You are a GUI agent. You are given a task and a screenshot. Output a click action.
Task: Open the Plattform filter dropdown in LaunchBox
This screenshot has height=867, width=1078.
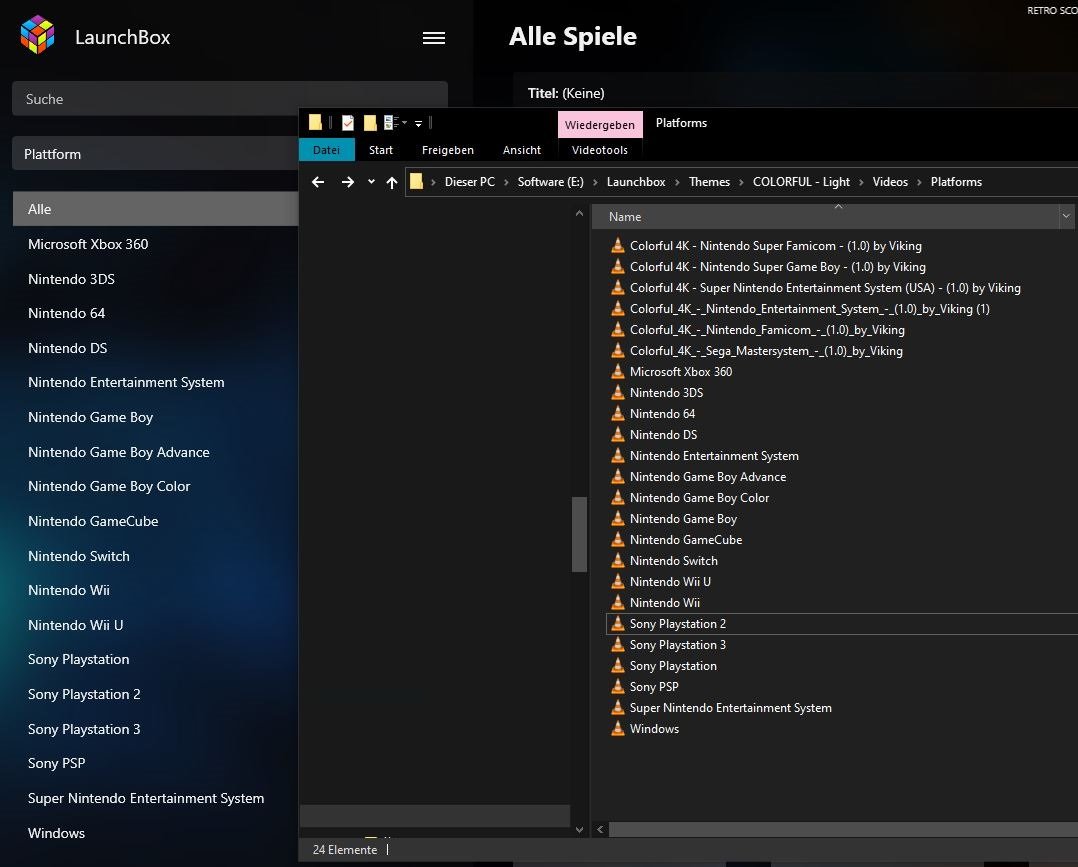[x=155, y=154]
